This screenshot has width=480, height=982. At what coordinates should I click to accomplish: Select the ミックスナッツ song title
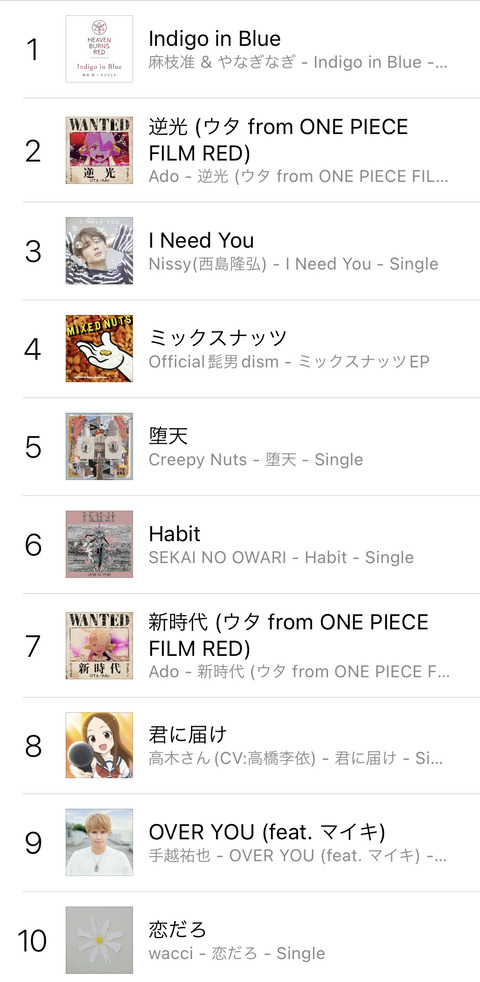pyautogui.click(x=217, y=338)
